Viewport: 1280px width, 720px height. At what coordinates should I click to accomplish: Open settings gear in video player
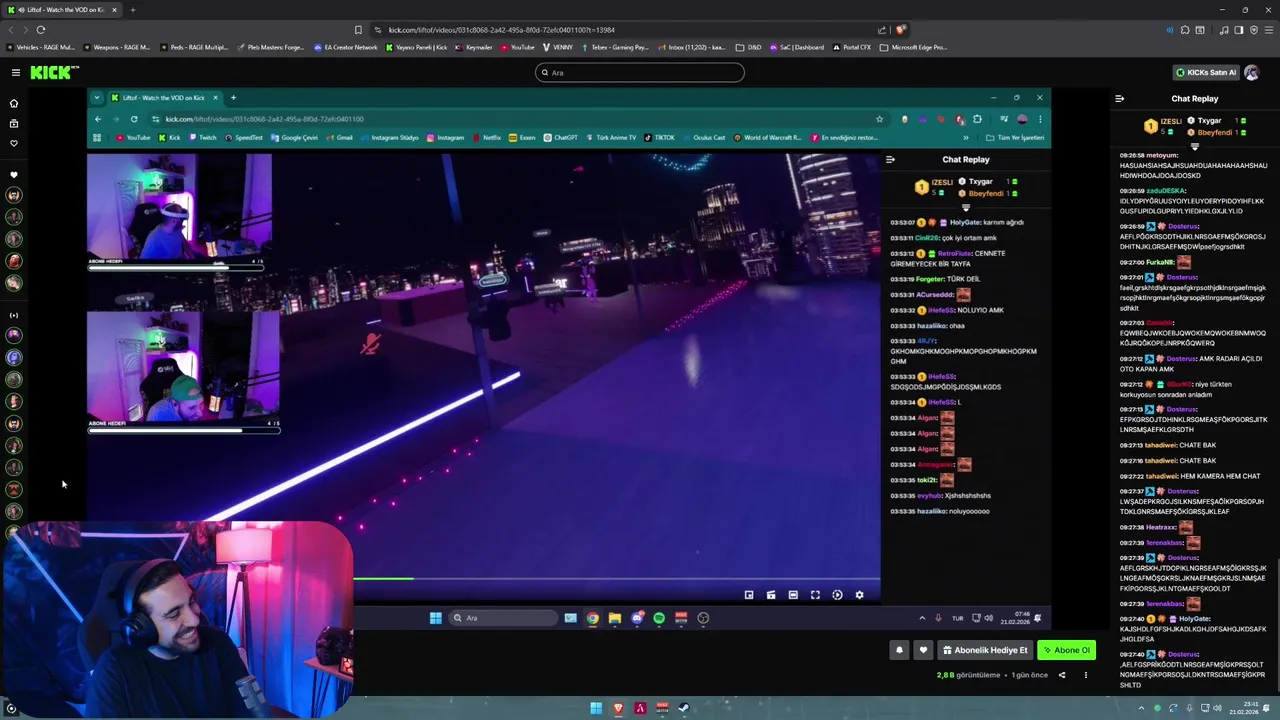tap(859, 595)
